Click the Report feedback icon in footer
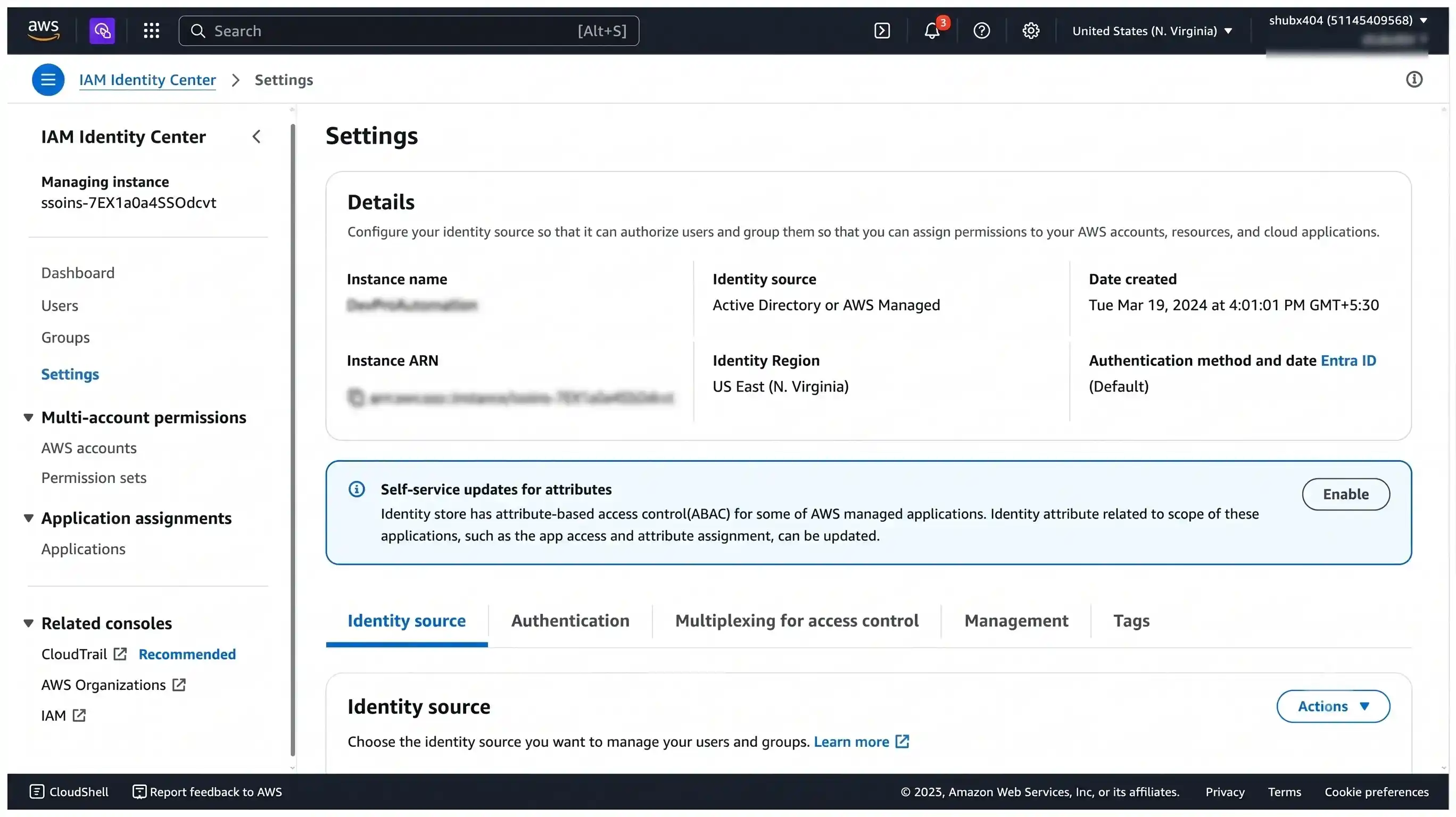 tap(139, 791)
